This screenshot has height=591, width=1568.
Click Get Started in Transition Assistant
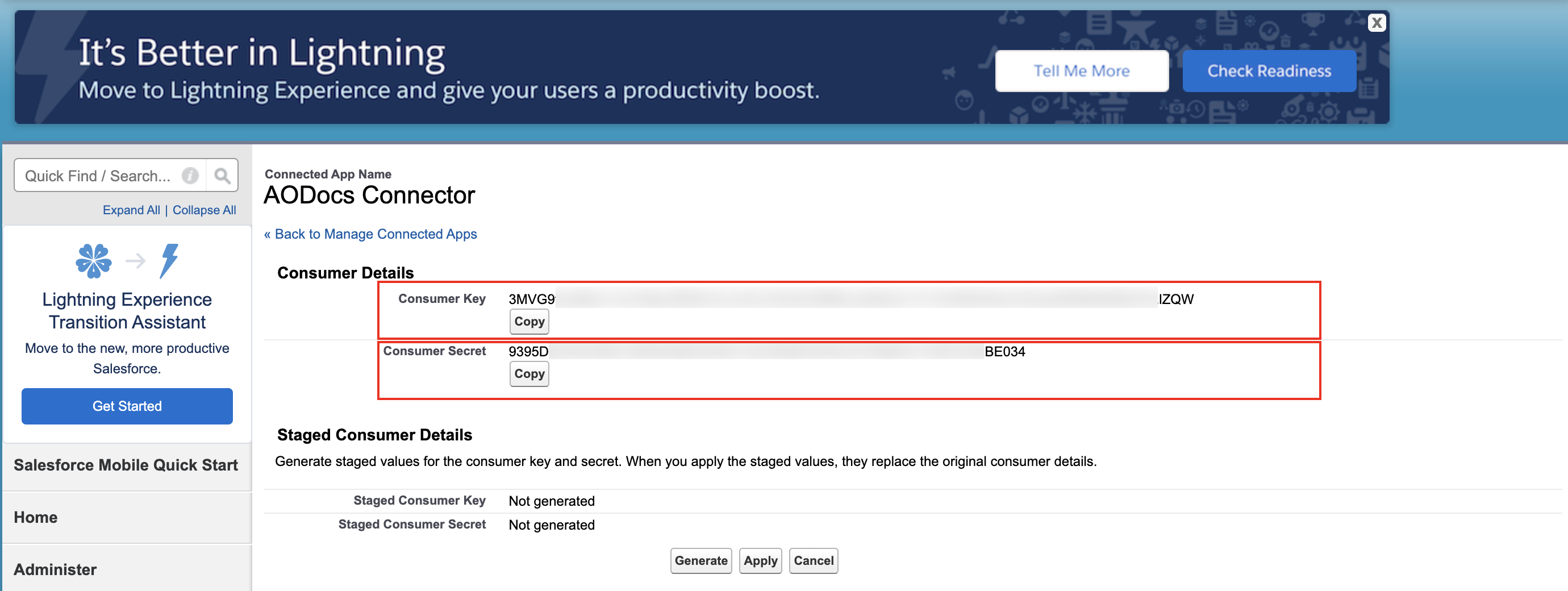click(127, 406)
